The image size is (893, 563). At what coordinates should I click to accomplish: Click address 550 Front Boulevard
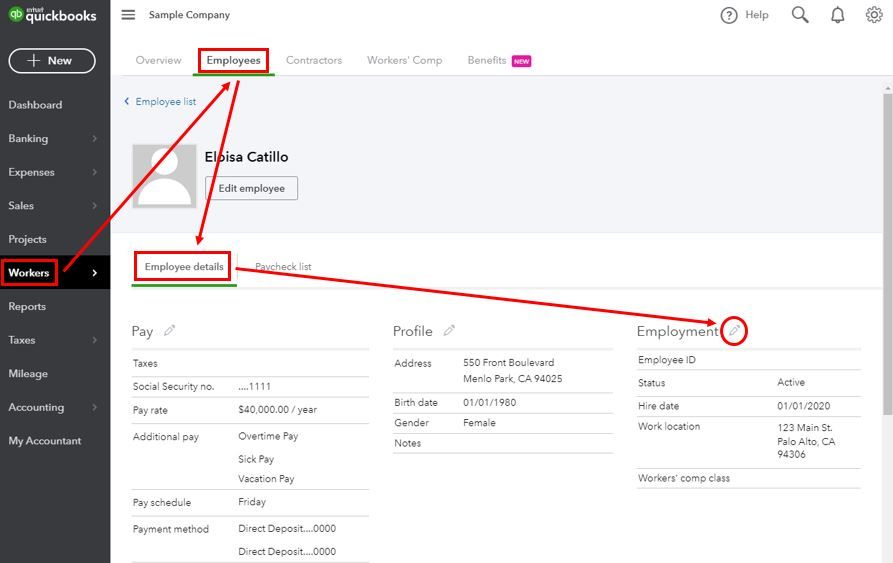508,362
